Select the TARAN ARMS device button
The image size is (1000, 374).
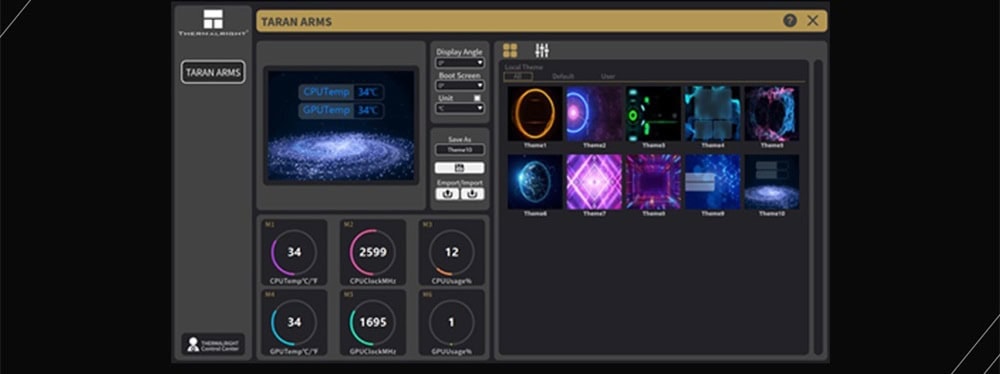(213, 72)
